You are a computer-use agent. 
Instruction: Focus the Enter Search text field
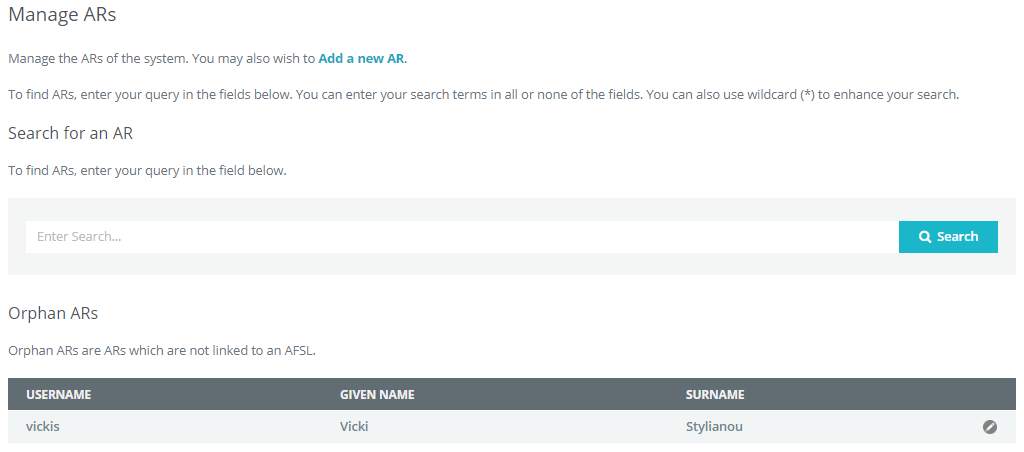click(x=462, y=237)
